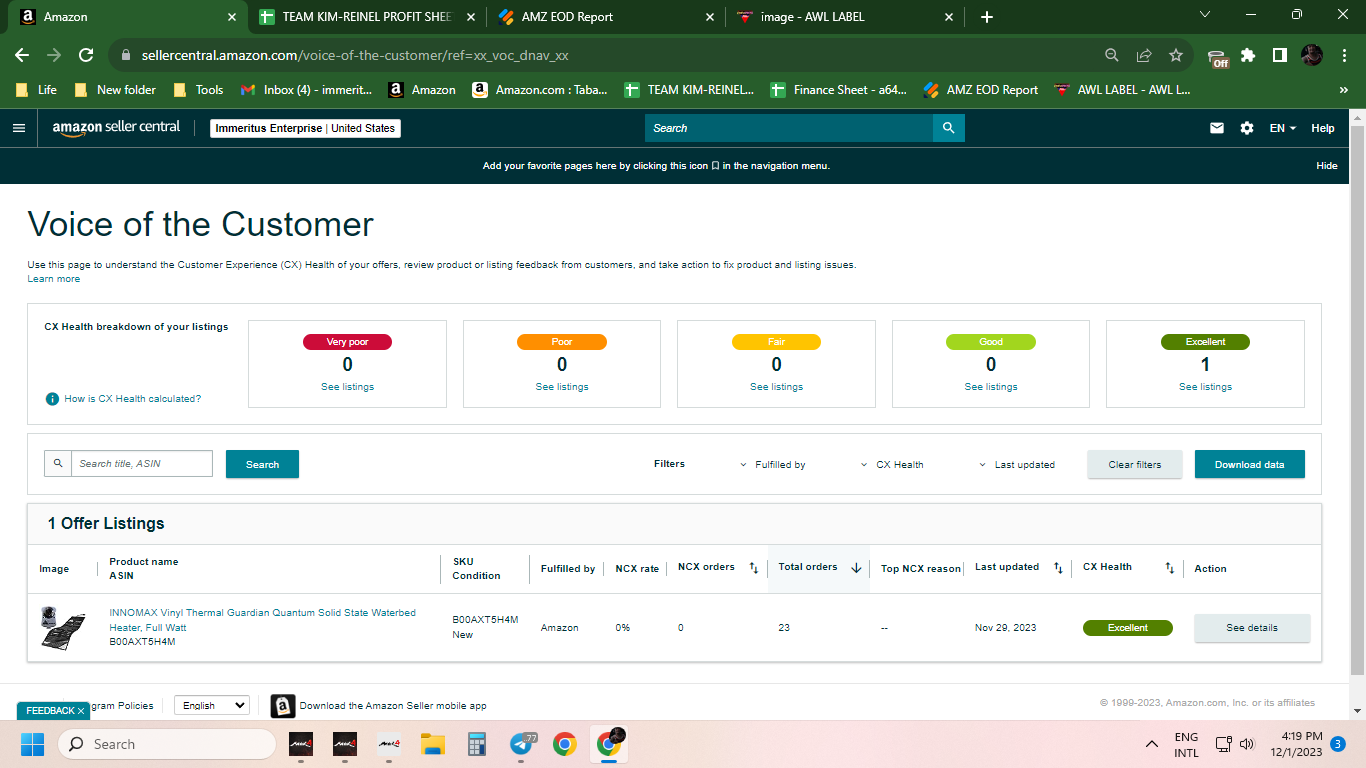This screenshot has height=768, width=1366.
Task: Open the messages envelope icon
Action: coord(1217,128)
